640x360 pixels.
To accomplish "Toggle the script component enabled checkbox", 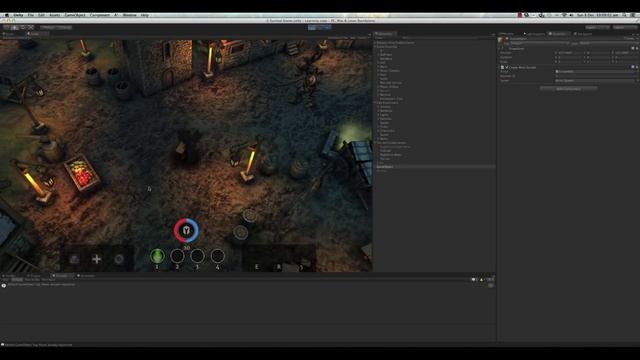I will (x=507, y=67).
